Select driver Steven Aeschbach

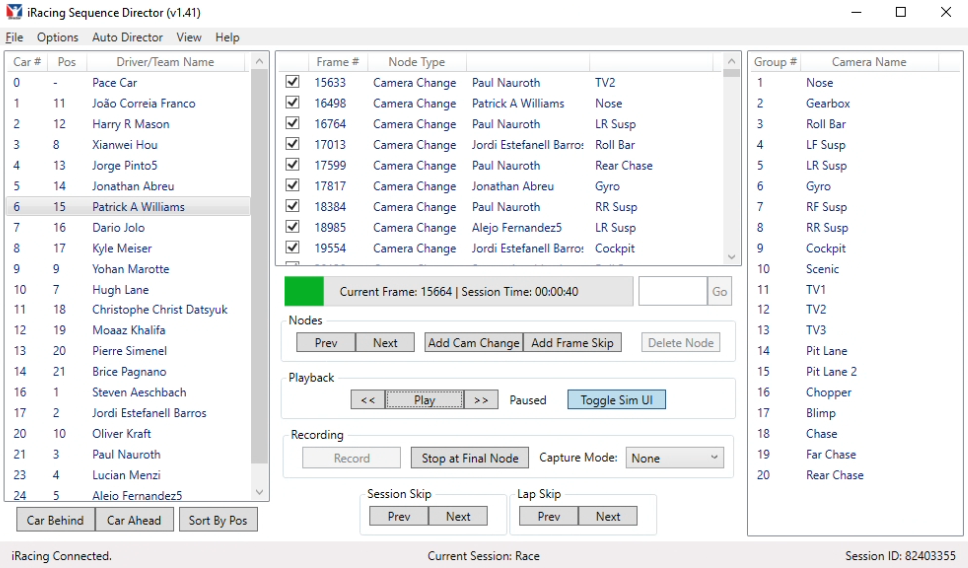tap(128, 392)
